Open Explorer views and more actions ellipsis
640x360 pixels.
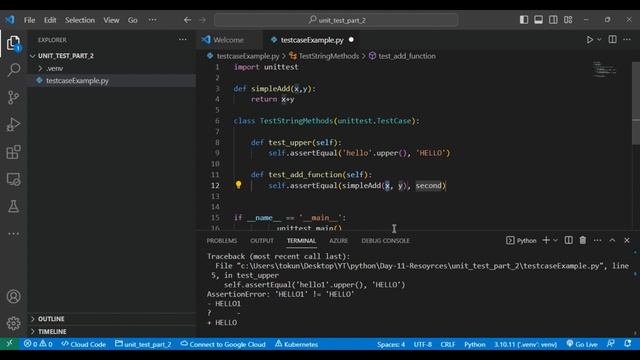point(182,40)
